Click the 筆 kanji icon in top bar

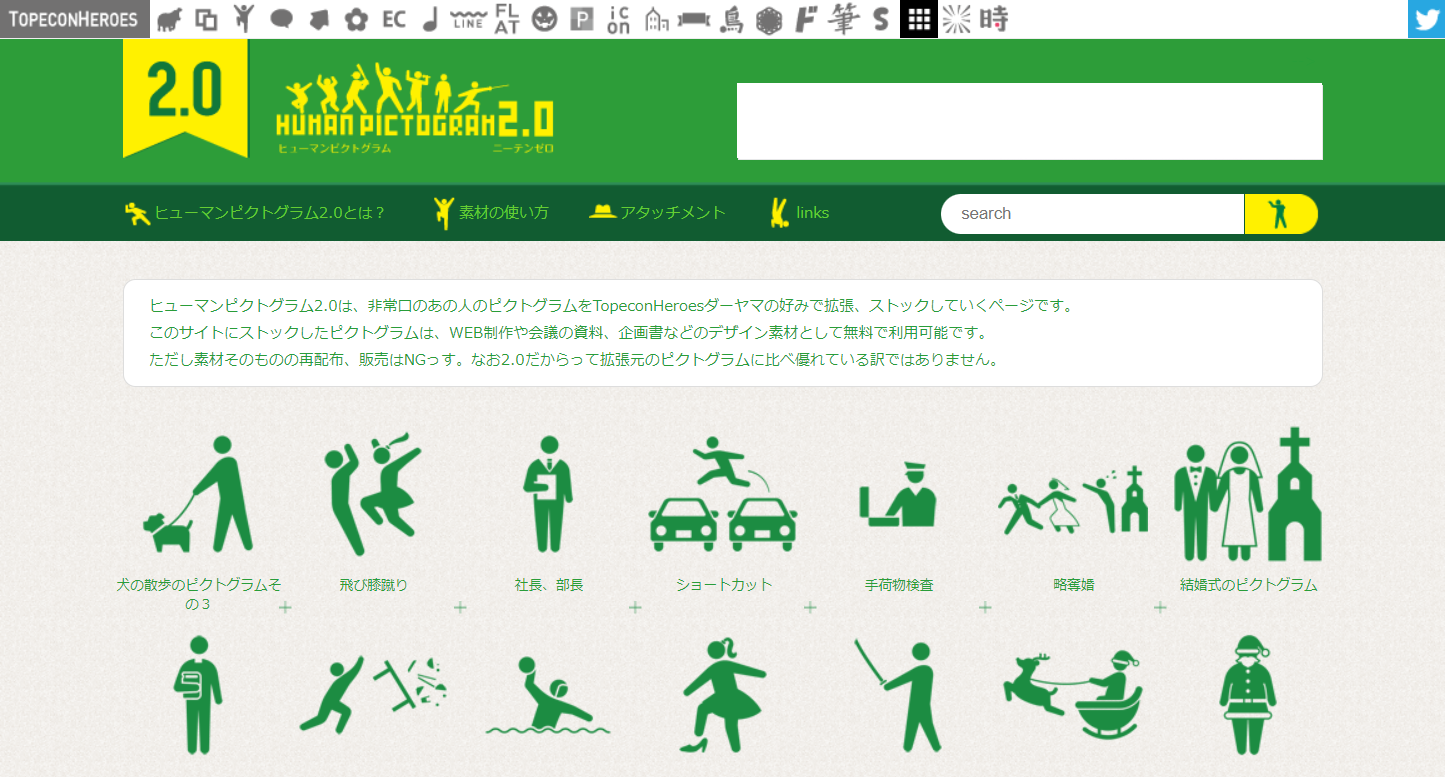(843, 19)
